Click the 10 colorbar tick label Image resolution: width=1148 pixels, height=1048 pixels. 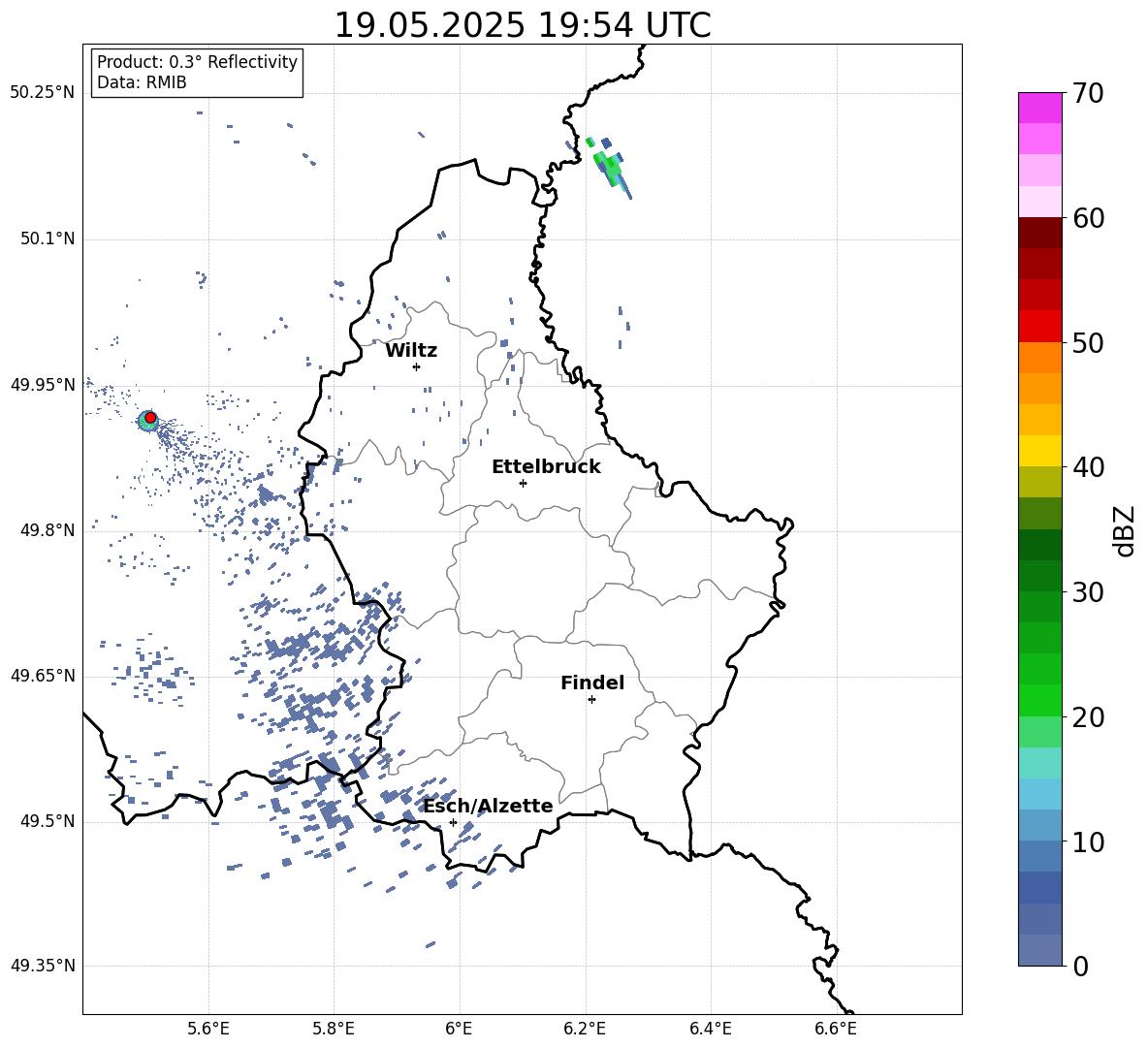click(x=1088, y=842)
